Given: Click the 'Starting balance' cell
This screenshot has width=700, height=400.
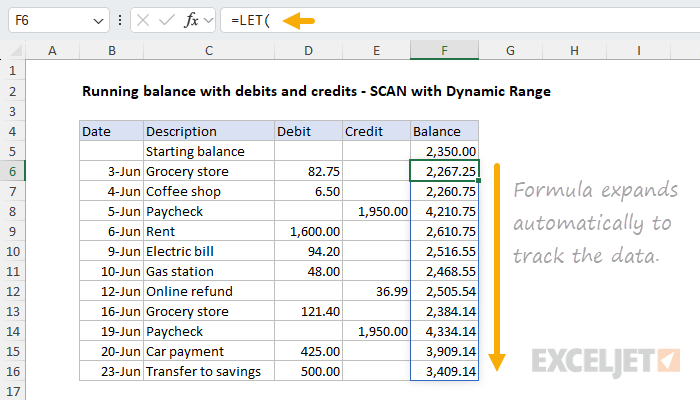Looking at the screenshot, I should pyautogui.click(x=208, y=151).
